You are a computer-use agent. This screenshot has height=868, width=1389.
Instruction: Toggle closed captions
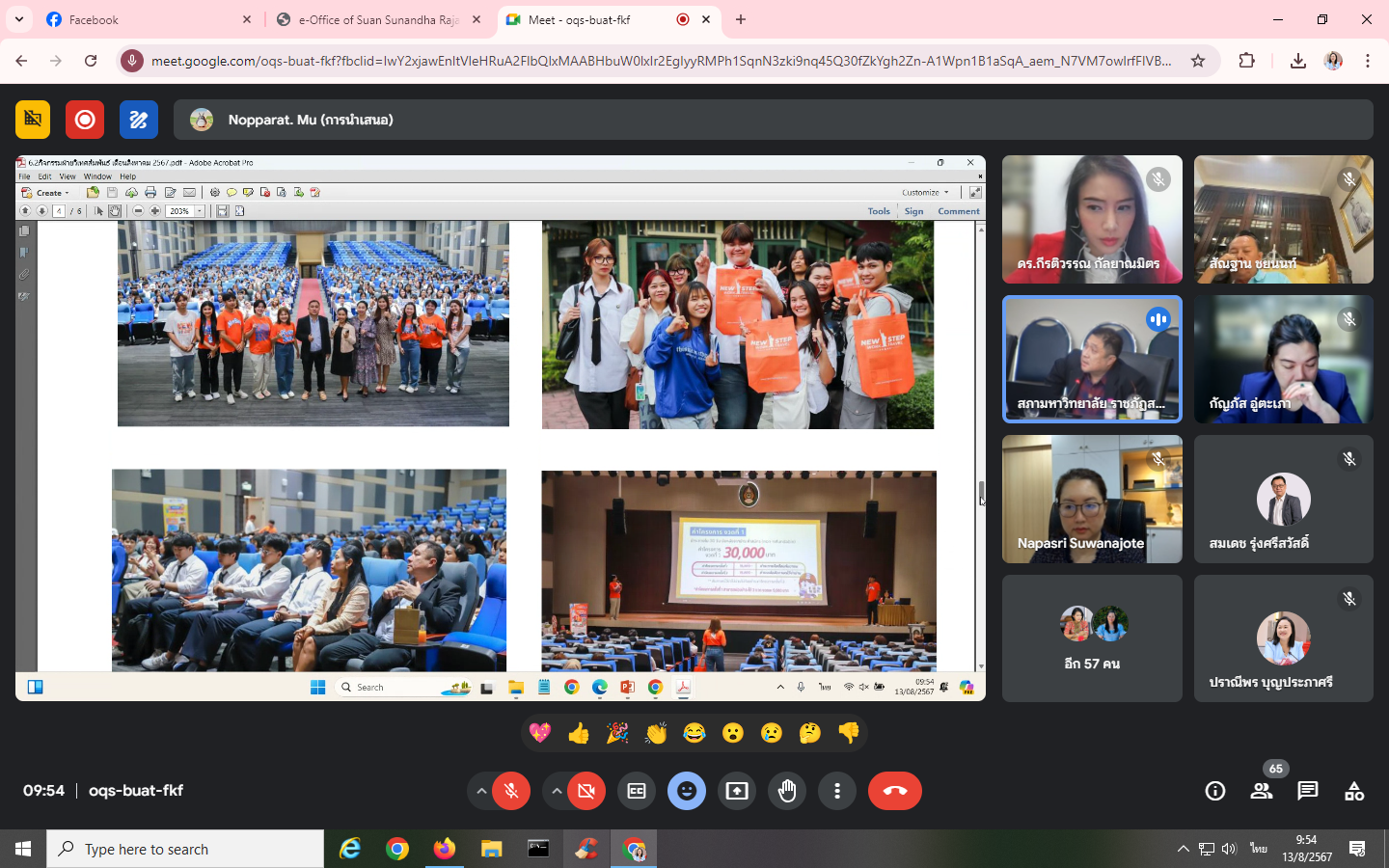pyautogui.click(x=637, y=791)
